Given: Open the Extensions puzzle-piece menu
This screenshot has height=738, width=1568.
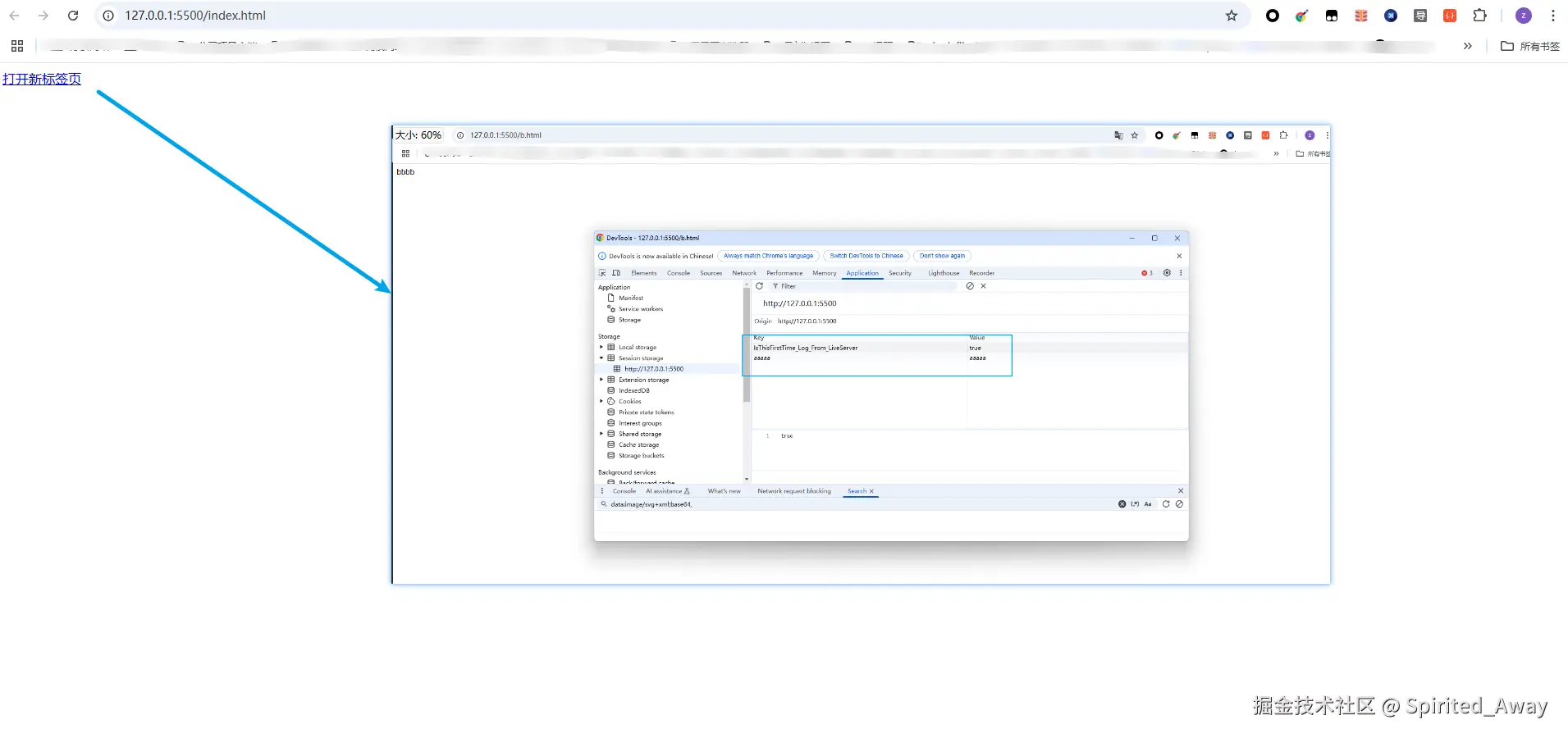Looking at the screenshot, I should pos(1479,16).
